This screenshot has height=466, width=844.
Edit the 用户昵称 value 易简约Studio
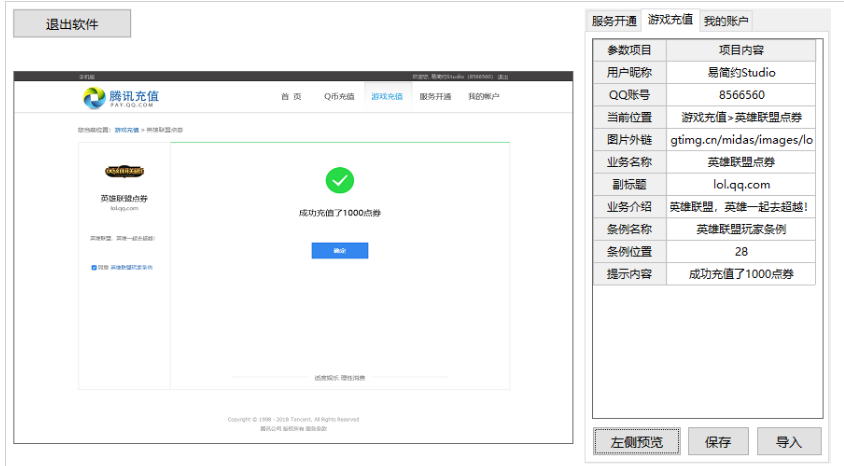point(741,73)
